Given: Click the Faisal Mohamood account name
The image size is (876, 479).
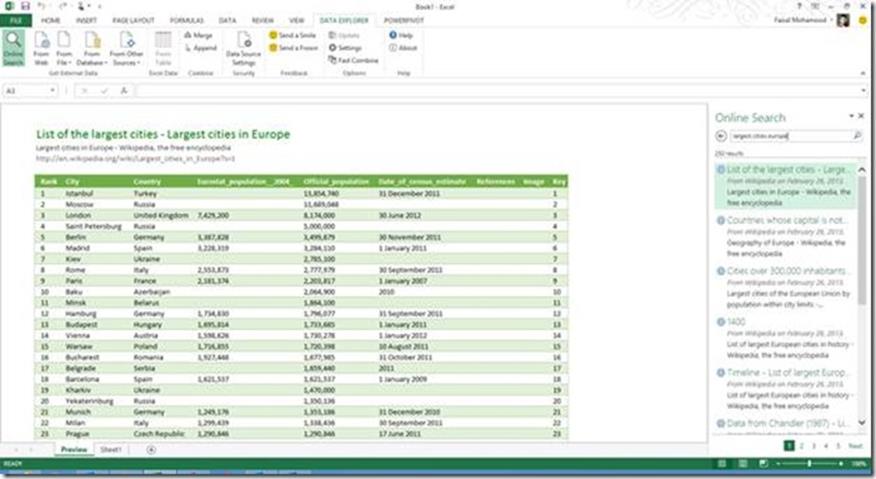Looking at the screenshot, I should (x=800, y=20).
